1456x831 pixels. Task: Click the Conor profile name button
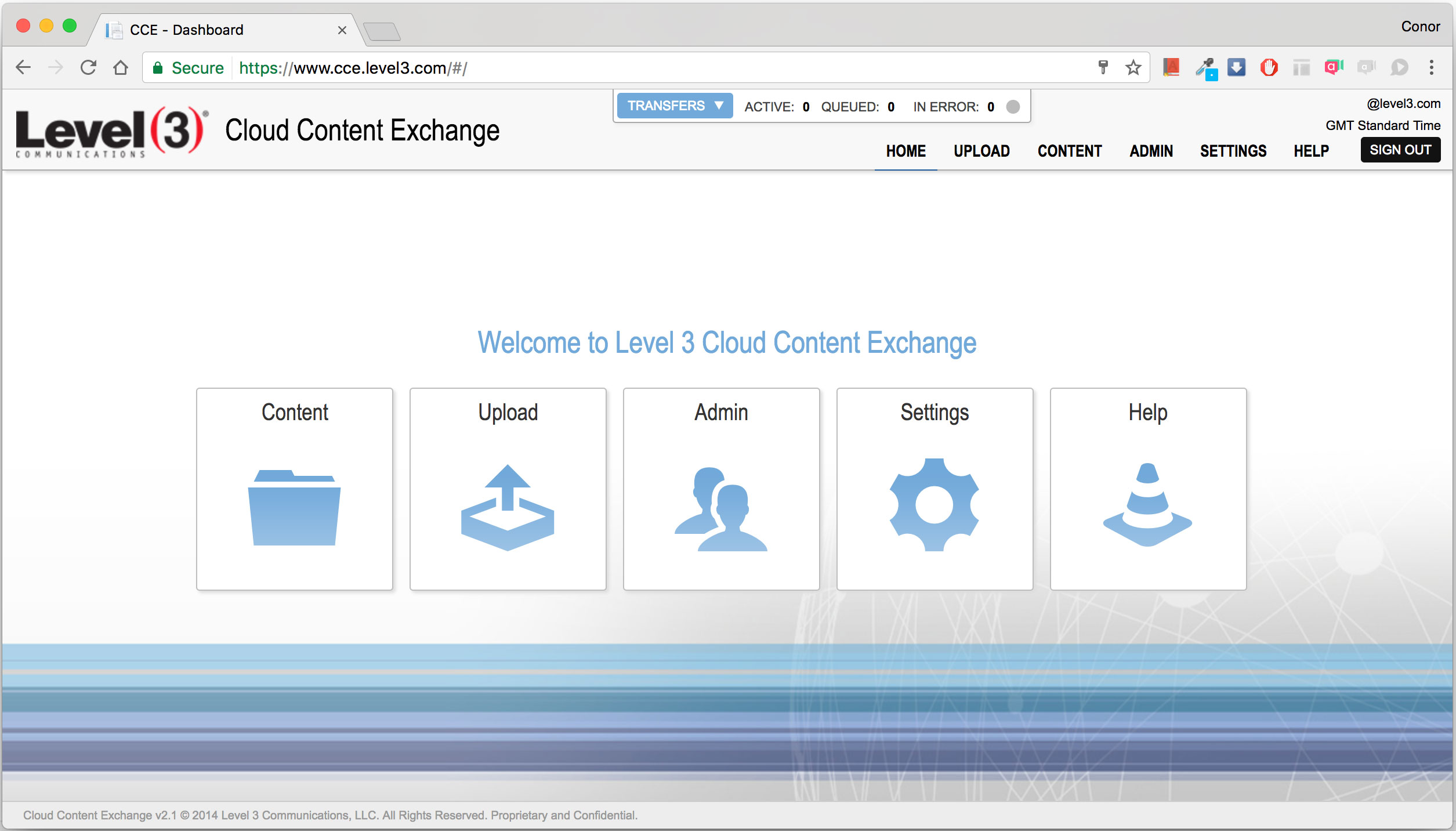[x=1421, y=27]
